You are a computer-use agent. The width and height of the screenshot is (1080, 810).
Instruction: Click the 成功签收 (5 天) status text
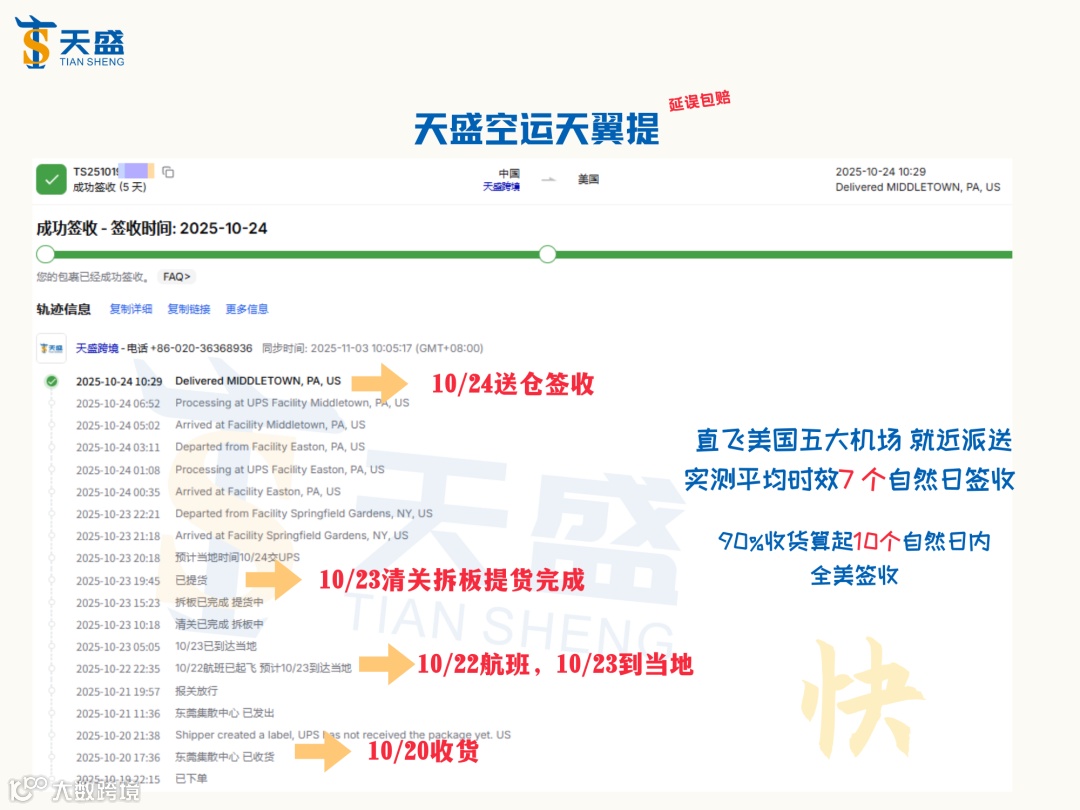click(x=110, y=187)
